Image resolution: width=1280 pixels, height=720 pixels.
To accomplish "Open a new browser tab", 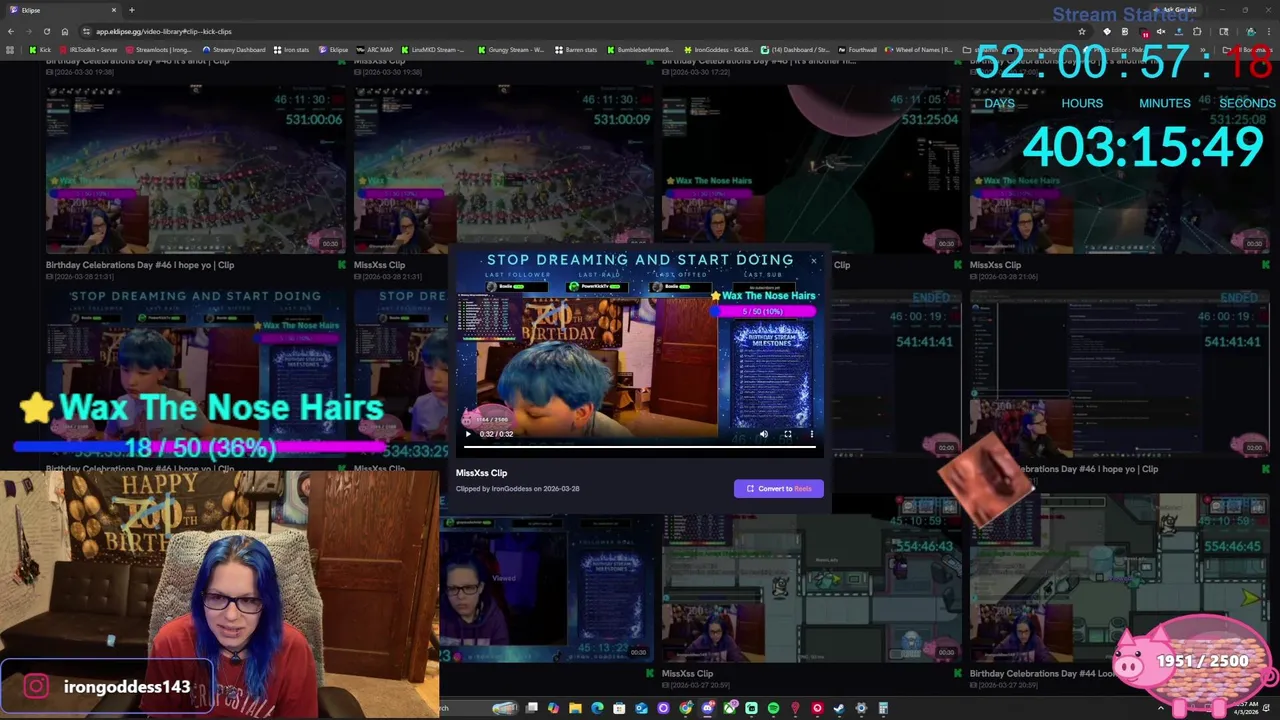I will [131, 10].
